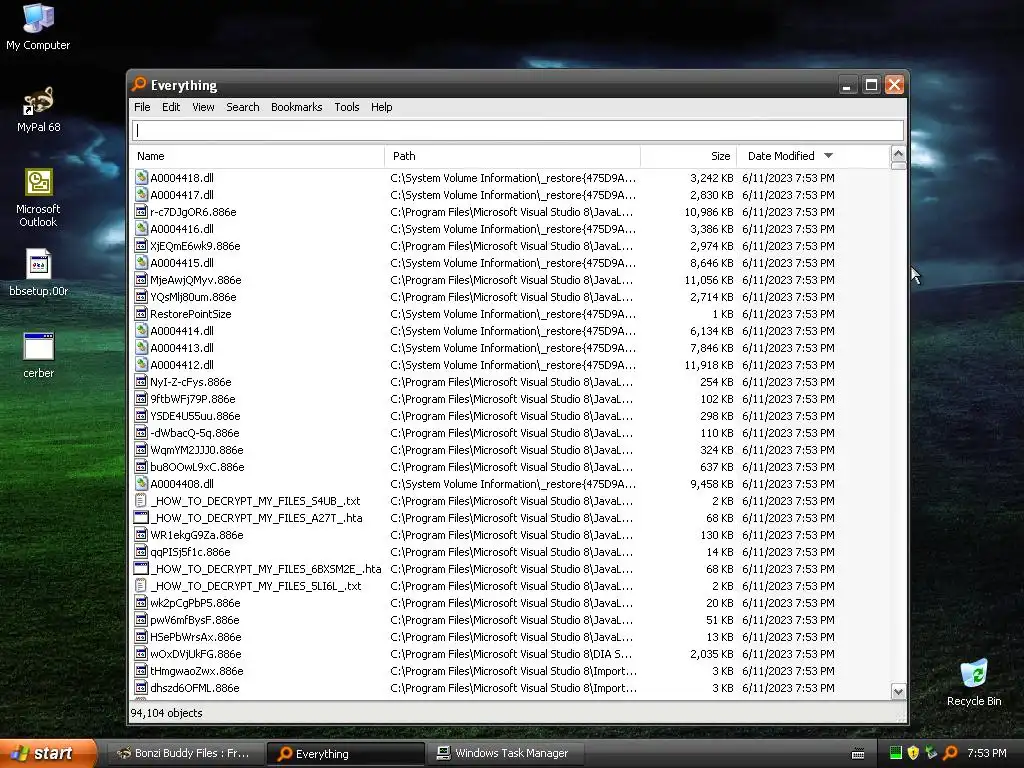Select file wk2pCgPbP5.886e
The width and height of the screenshot is (1024, 768).
click(195, 603)
